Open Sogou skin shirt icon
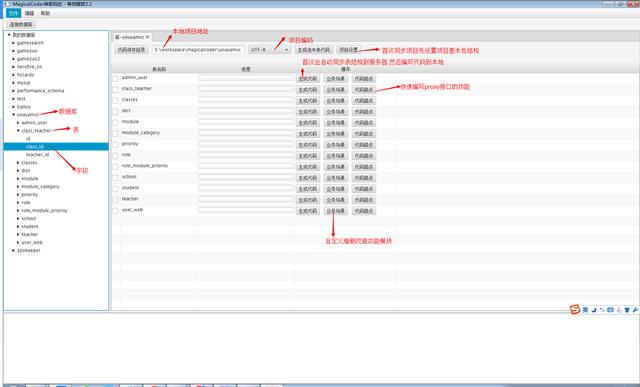This screenshot has width=640, height=387. point(627,310)
